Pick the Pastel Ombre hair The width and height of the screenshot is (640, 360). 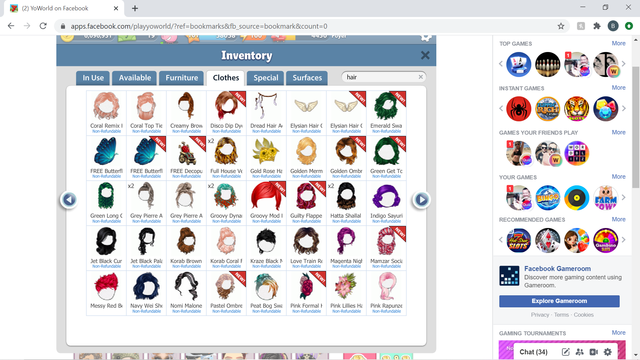(x=226, y=292)
